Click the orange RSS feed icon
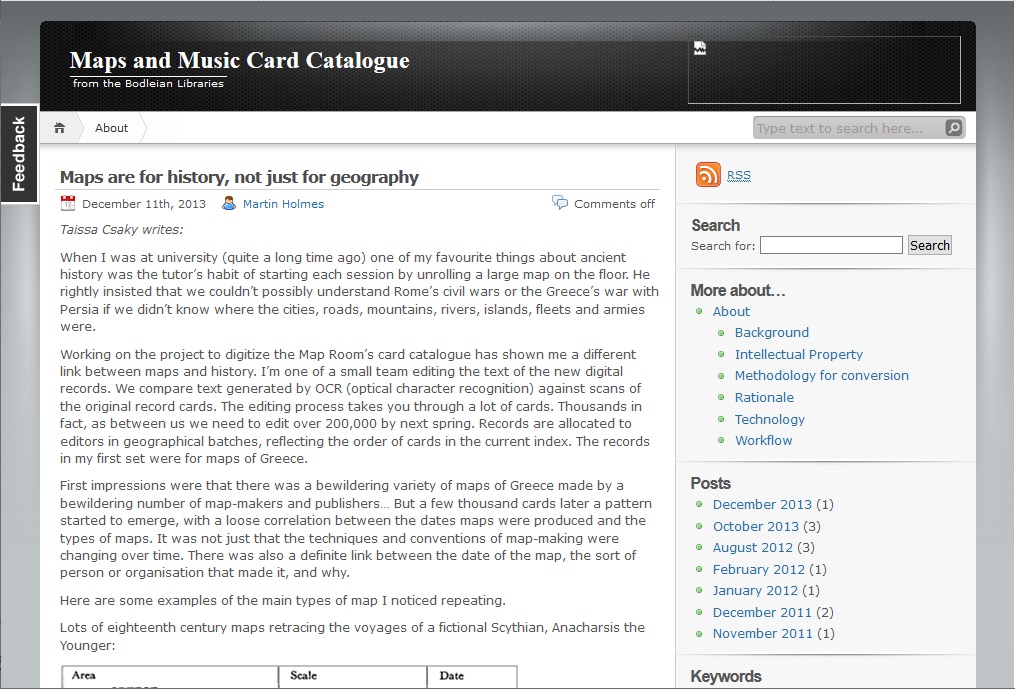Screen dimensions: 1015x689 708,175
